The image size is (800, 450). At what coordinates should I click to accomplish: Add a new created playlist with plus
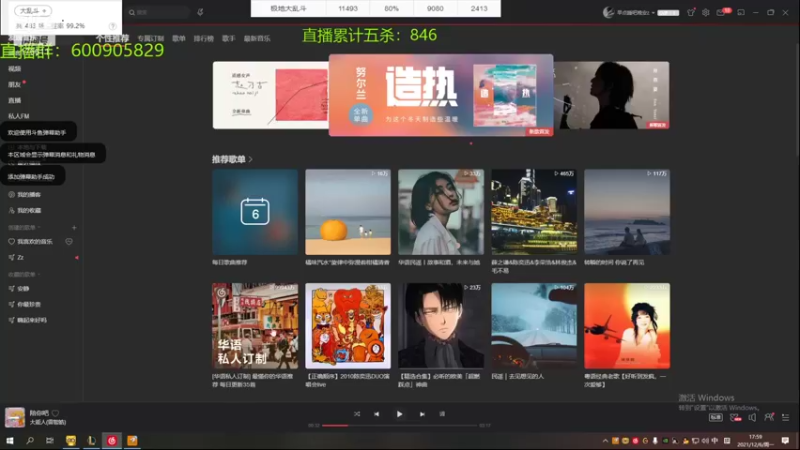[74, 228]
